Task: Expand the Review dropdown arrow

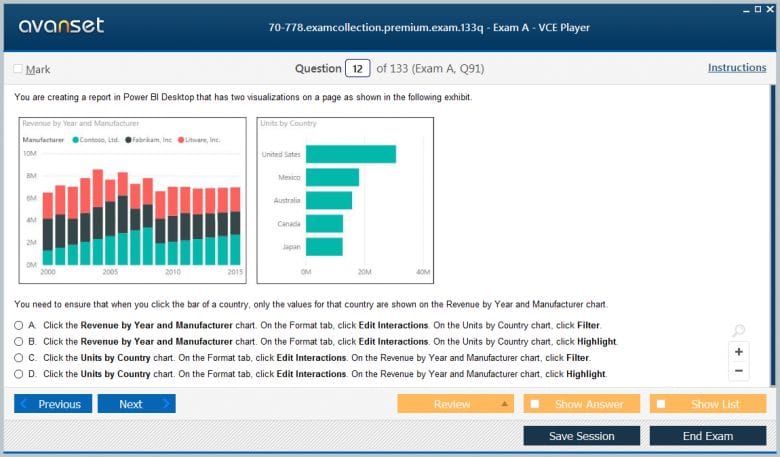Action: click(x=504, y=404)
